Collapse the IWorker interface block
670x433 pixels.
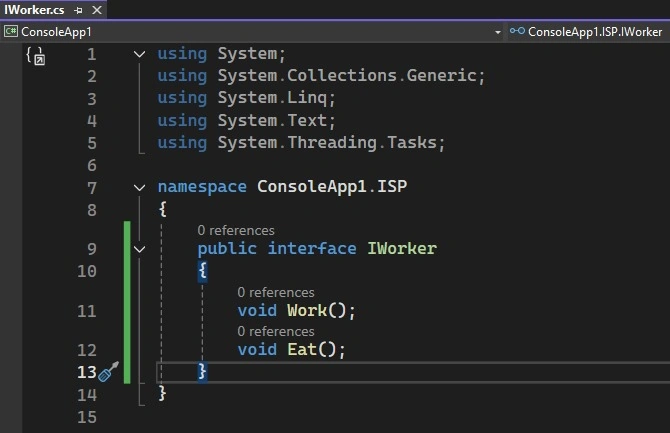139,249
